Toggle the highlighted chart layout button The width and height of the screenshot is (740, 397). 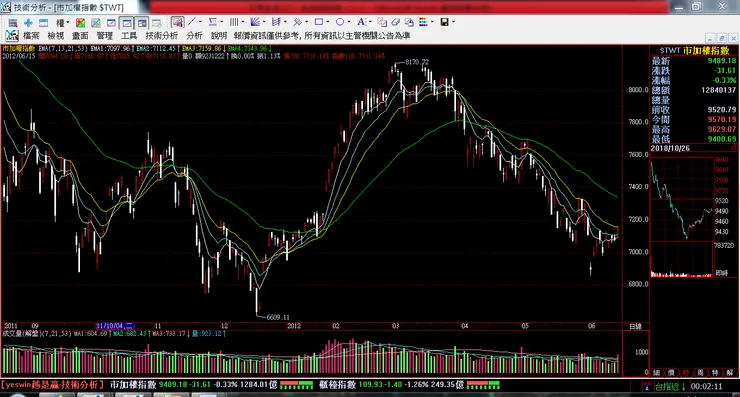pos(126,22)
